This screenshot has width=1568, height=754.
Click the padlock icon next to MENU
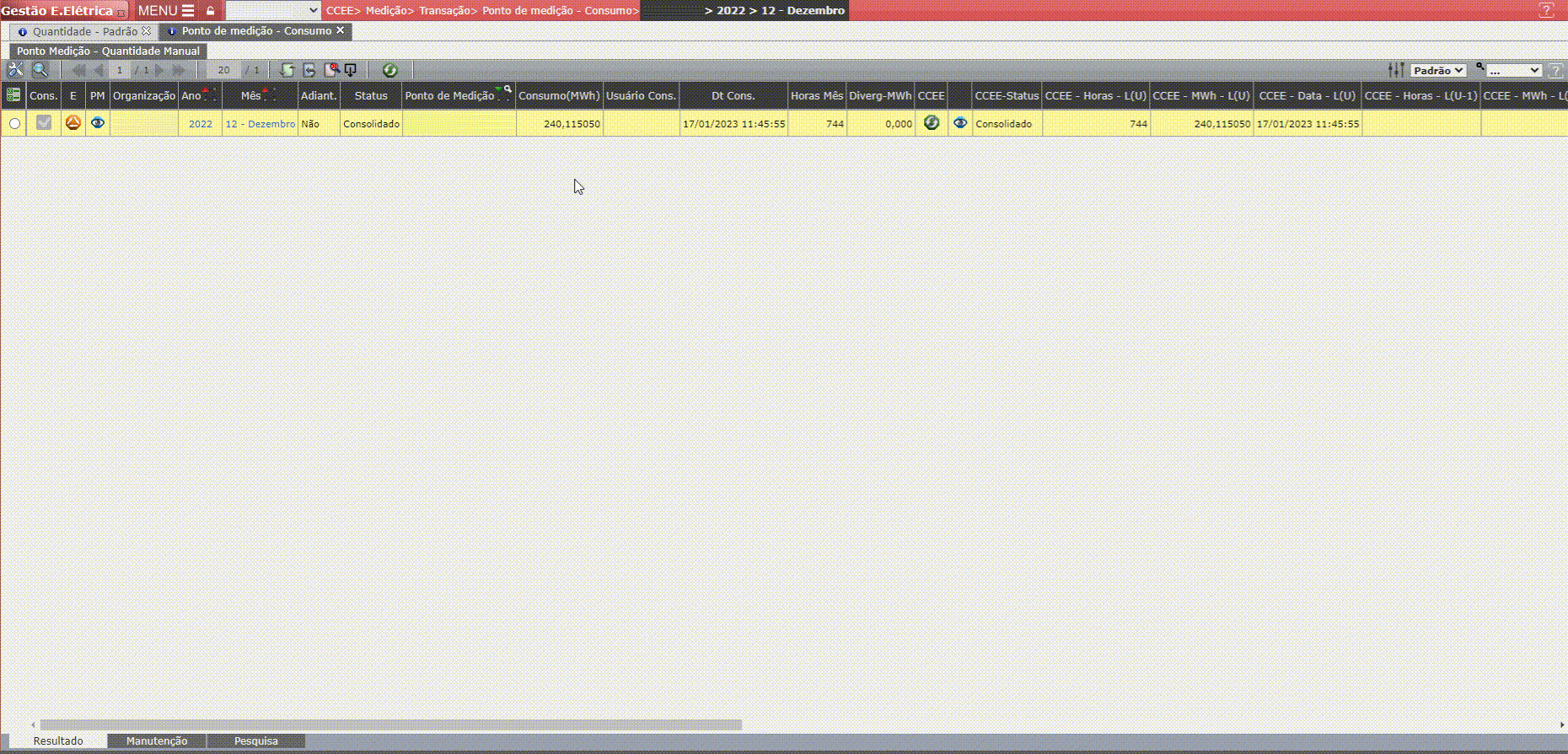coord(211,11)
